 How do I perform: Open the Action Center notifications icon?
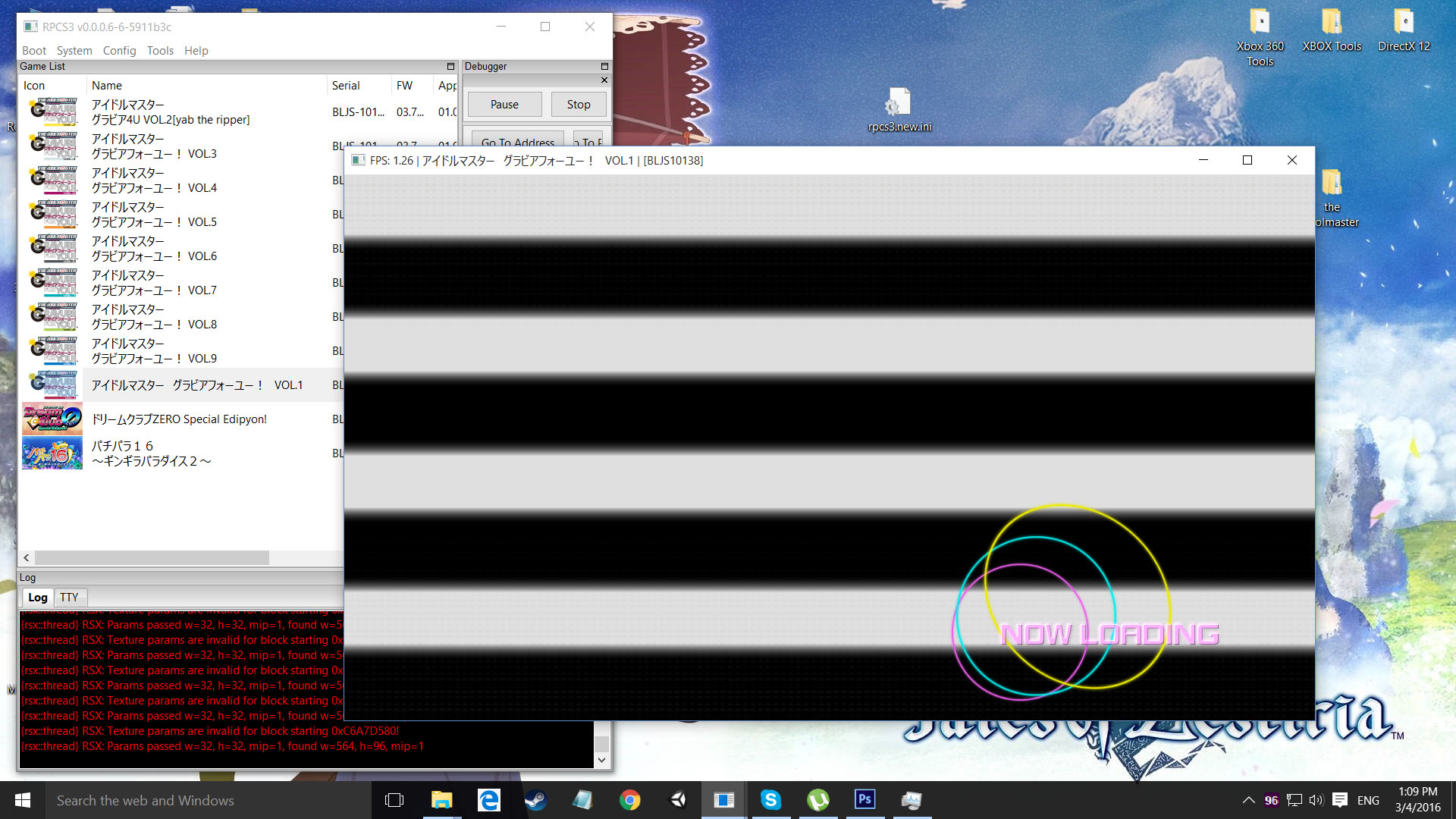coord(1340,800)
